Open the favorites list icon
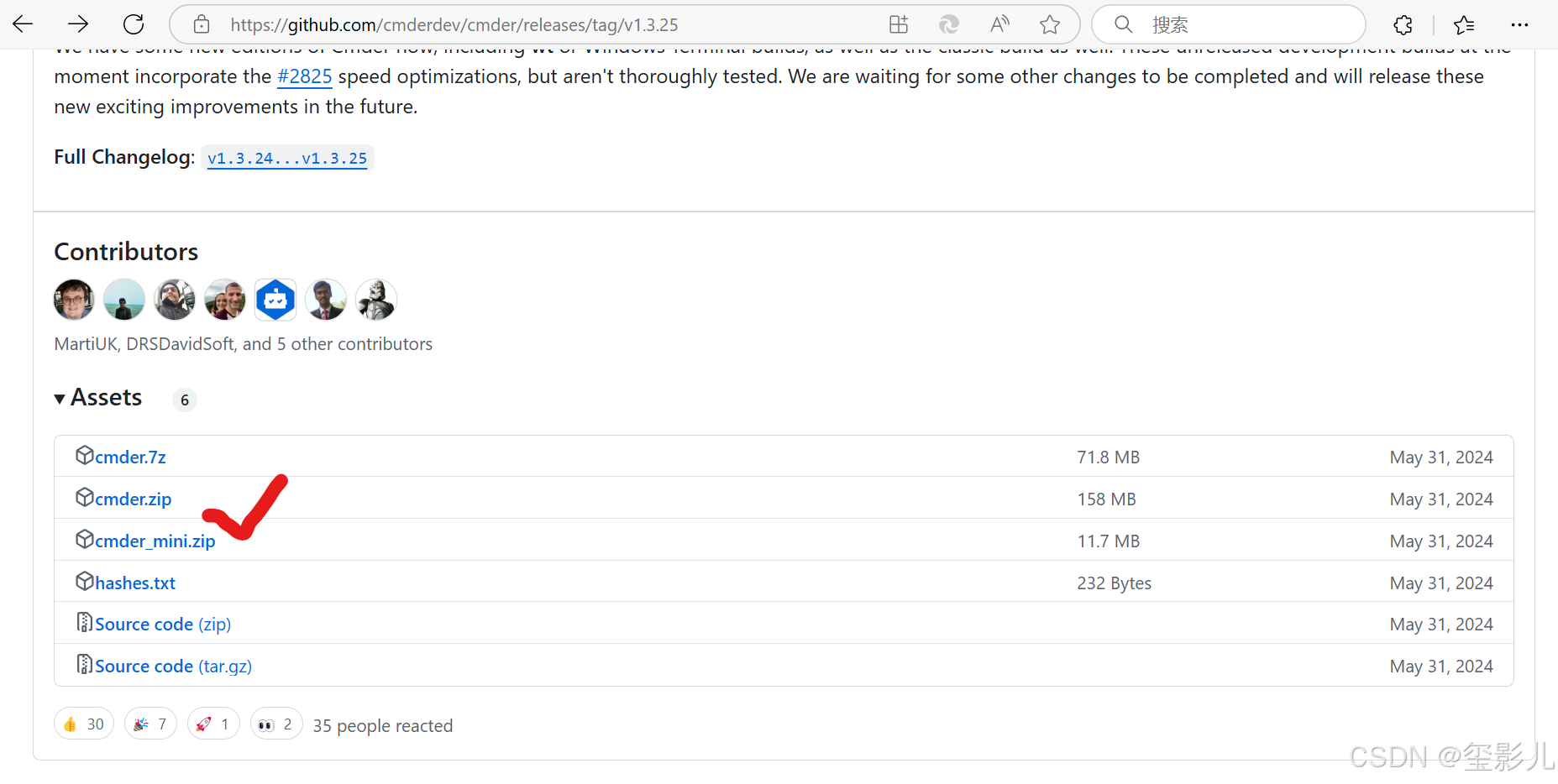Screen dimensions: 1558x784 click(x=1464, y=25)
